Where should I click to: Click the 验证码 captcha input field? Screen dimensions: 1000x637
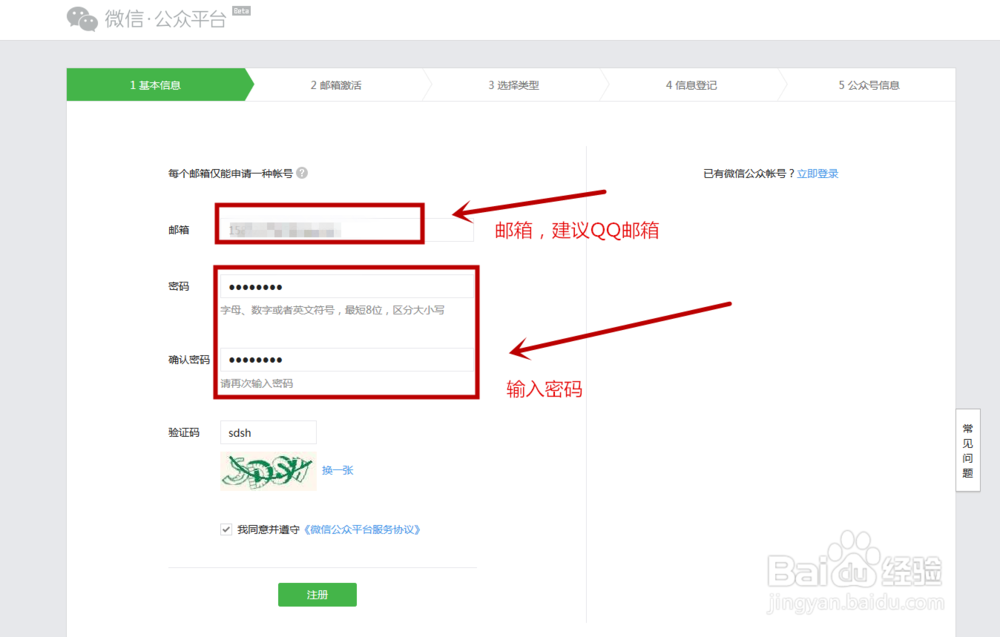[268, 432]
